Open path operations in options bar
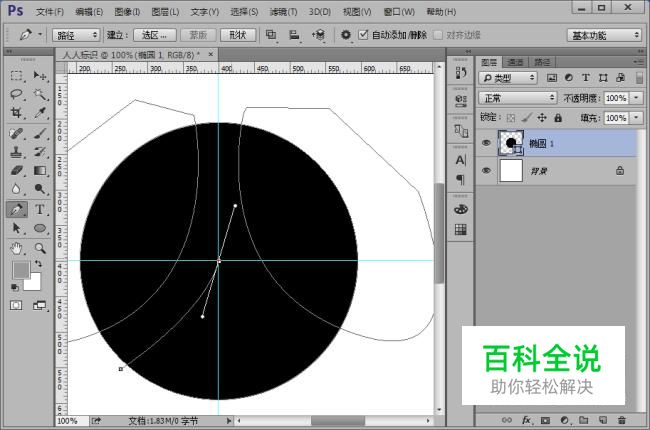Image resolution: width=650 pixels, height=430 pixels. (271, 35)
